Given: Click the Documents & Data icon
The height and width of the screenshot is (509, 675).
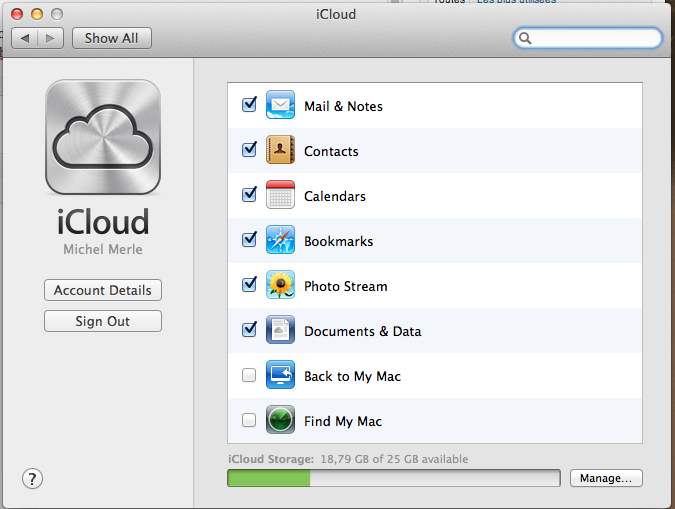Looking at the screenshot, I should (280, 330).
